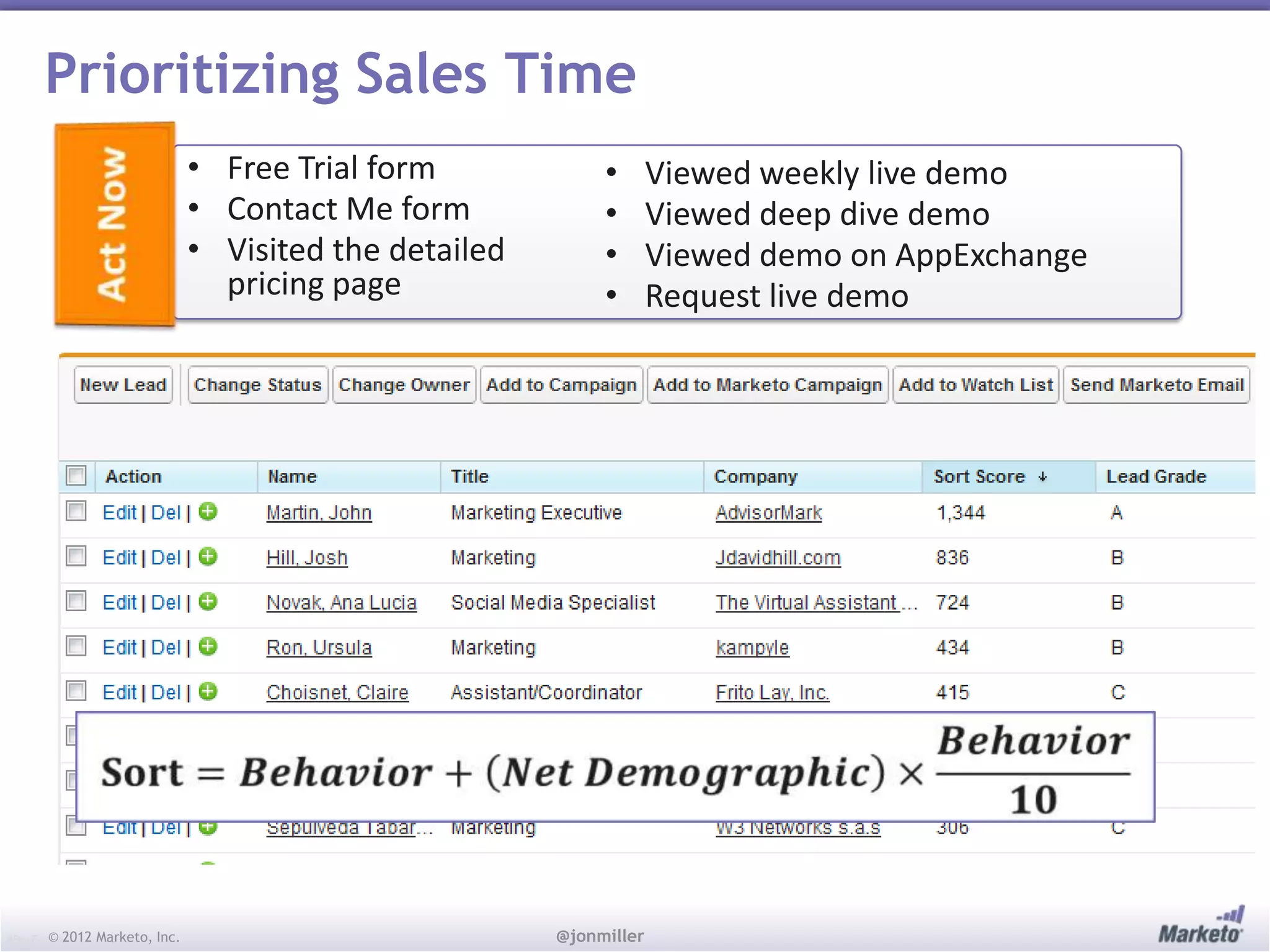Image resolution: width=1270 pixels, height=952 pixels.
Task: Click lead grade C for Choisnet, Claire
Action: click(1118, 693)
